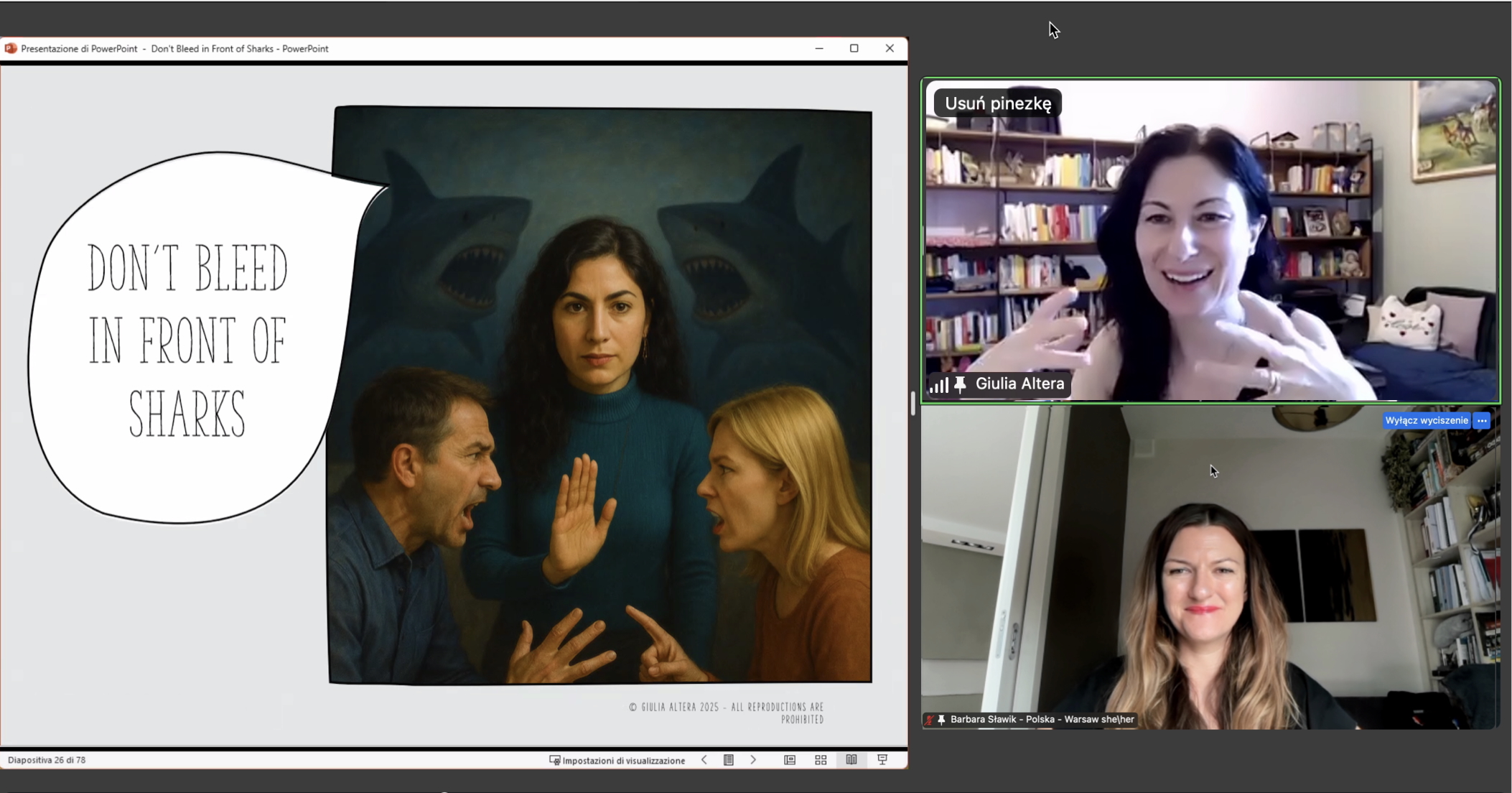The height and width of the screenshot is (793, 1512).
Task: Maximize the PowerPoint presentation window
Action: [854, 48]
